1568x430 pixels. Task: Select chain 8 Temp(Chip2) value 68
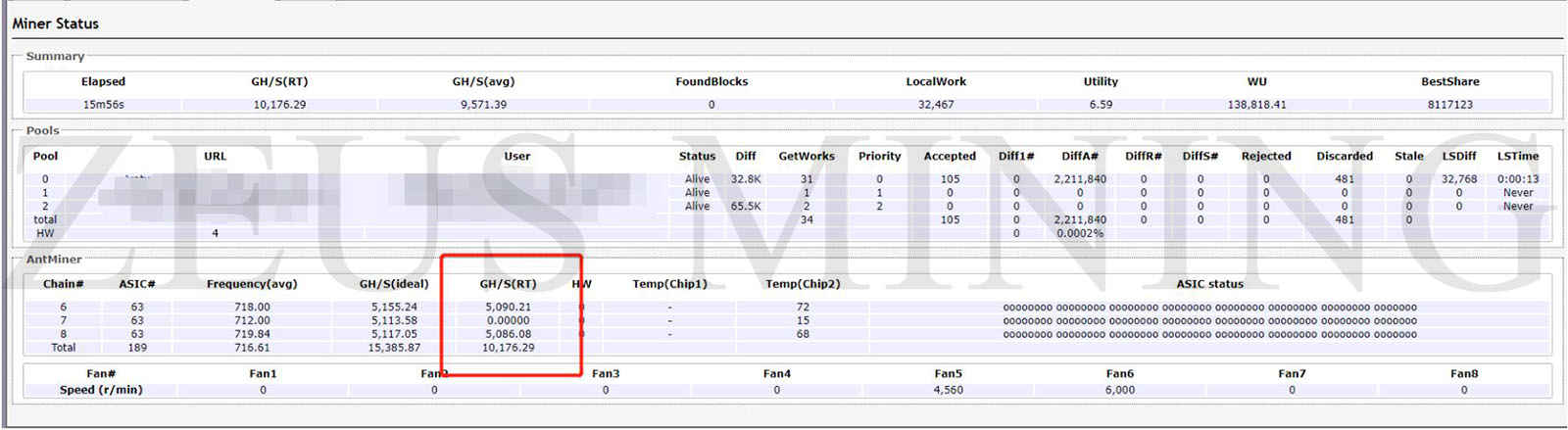click(x=803, y=334)
